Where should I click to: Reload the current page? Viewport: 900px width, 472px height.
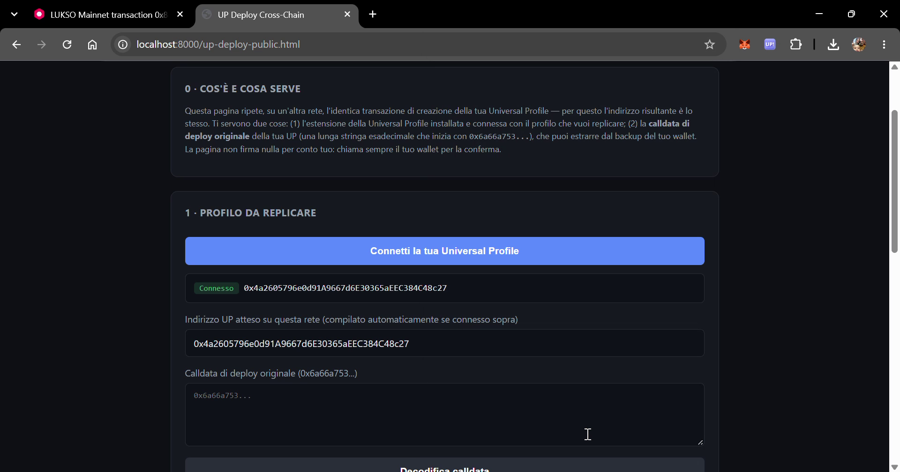coord(67,44)
